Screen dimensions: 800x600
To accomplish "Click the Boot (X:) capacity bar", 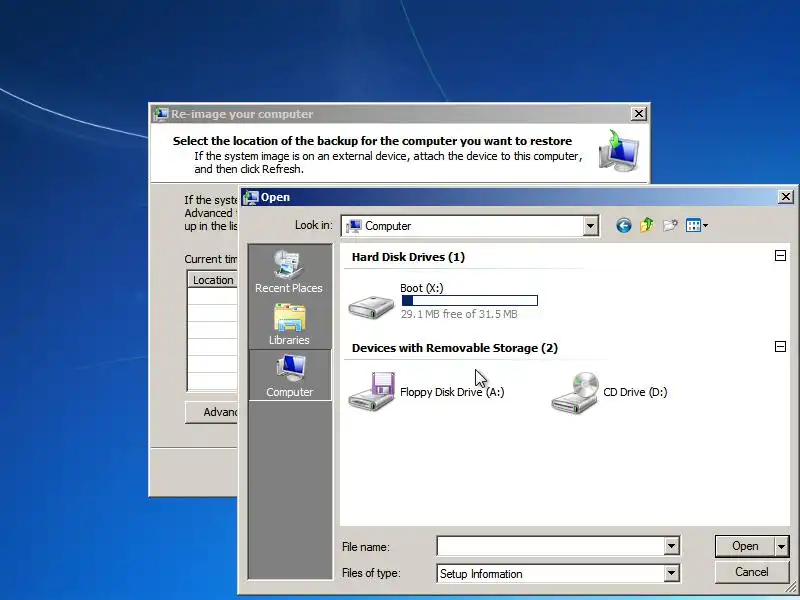I will click(470, 301).
